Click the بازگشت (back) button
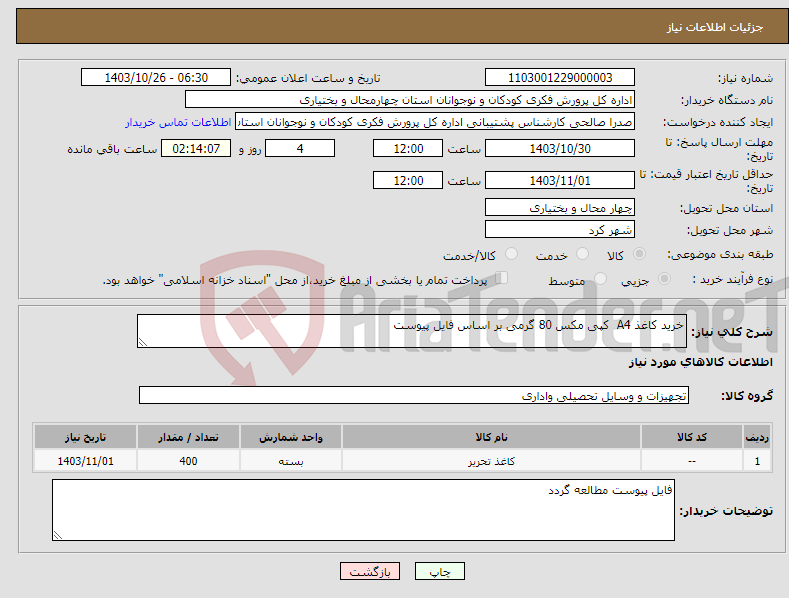Image resolution: width=789 pixels, height=598 pixels. [370, 571]
